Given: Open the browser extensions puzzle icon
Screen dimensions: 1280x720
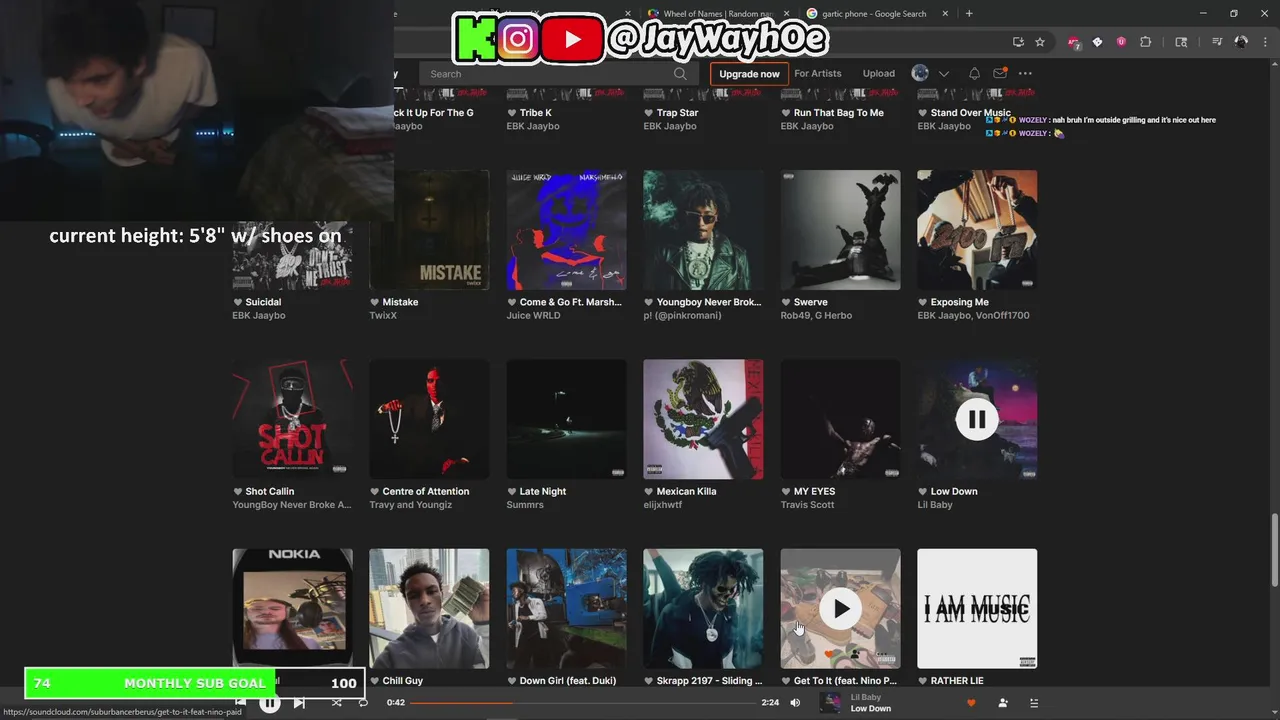Looking at the screenshot, I should point(1146,42).
